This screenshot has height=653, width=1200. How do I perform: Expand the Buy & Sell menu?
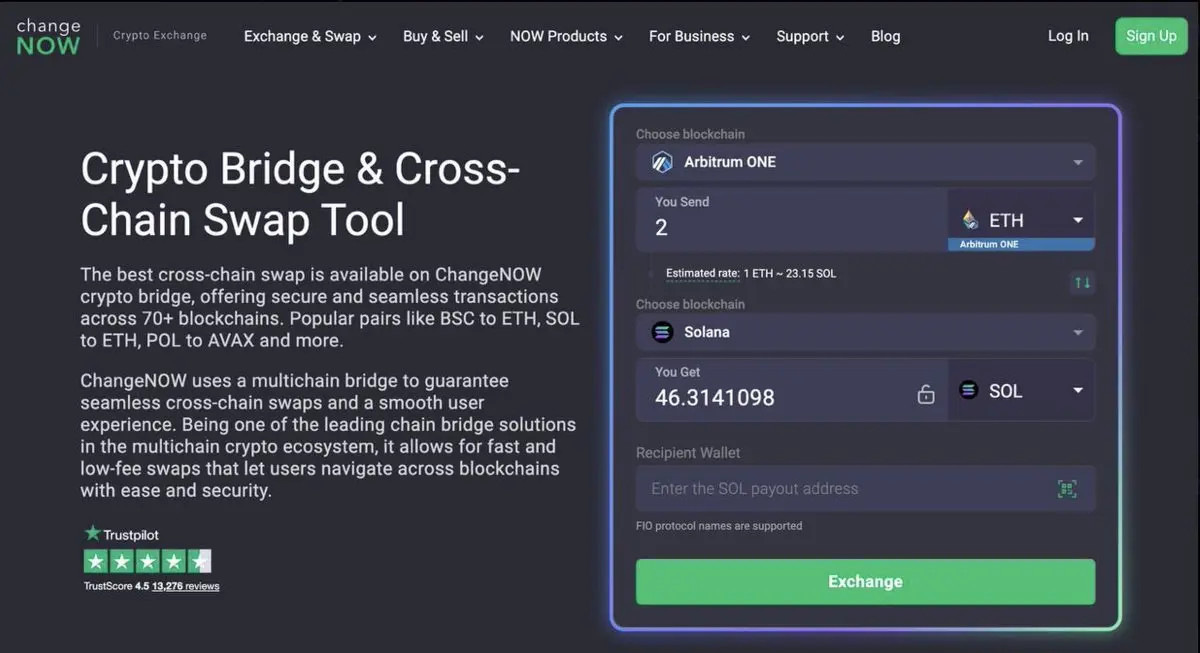point(443,36)
